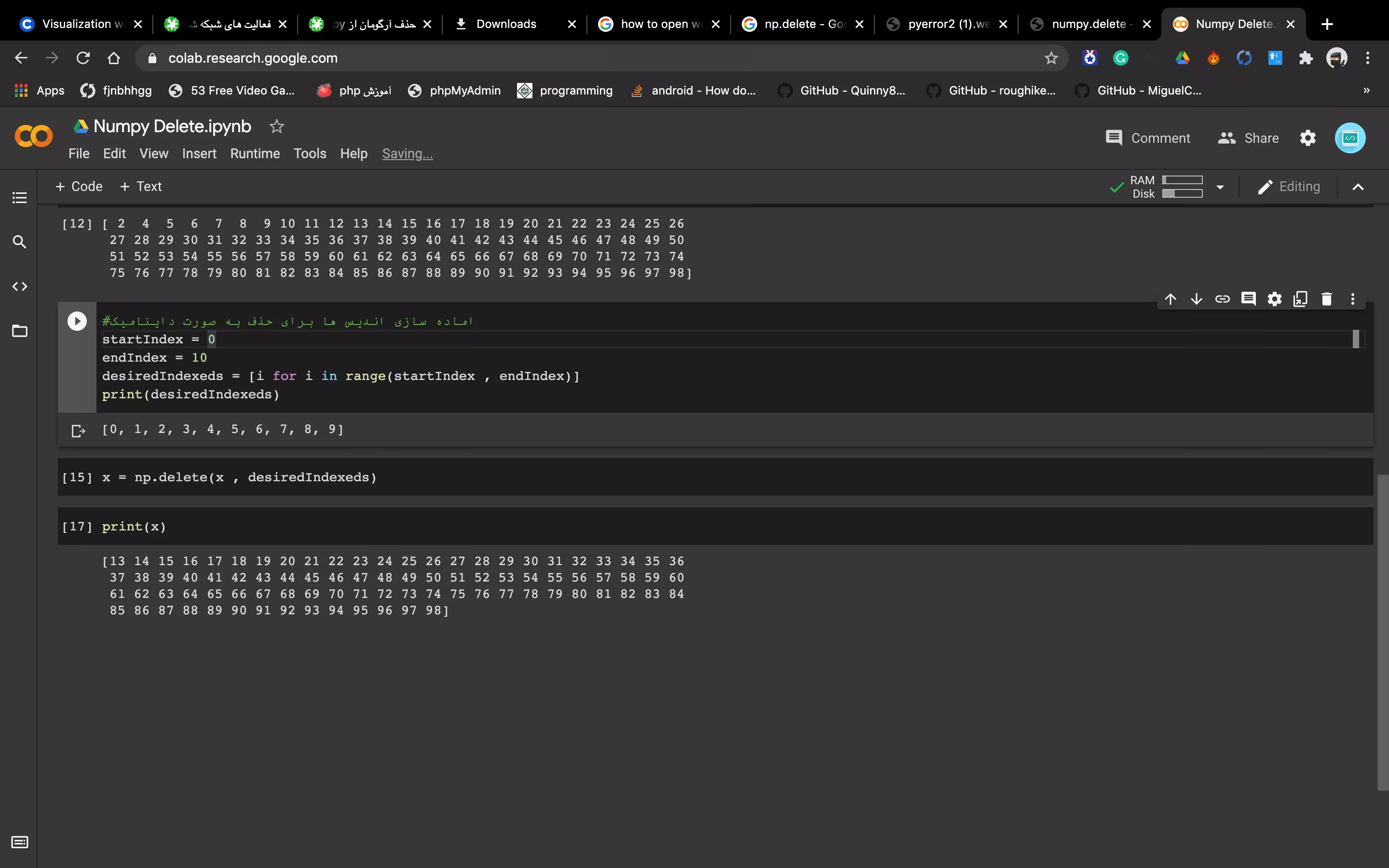Bookmark this page with the star
The image size is (1389, 868).
click(x=1051, y=58)
